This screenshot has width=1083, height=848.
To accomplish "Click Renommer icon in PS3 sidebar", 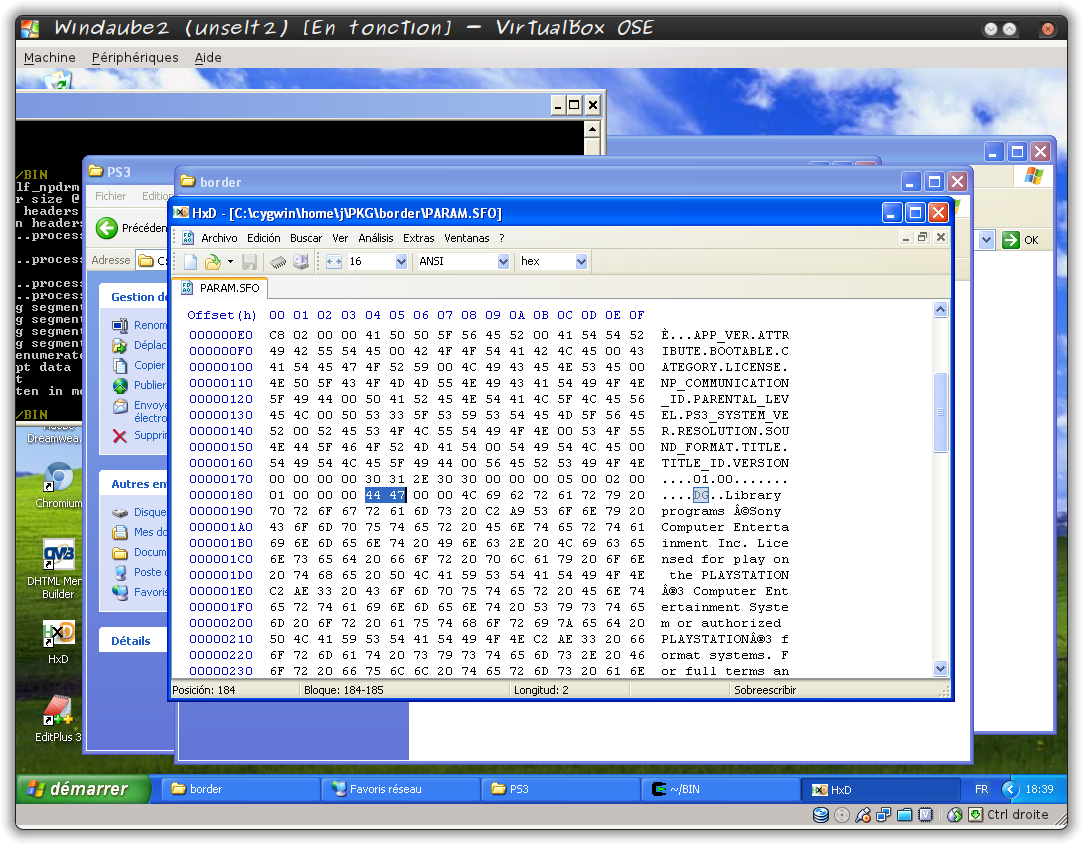I will pos(120,325).
